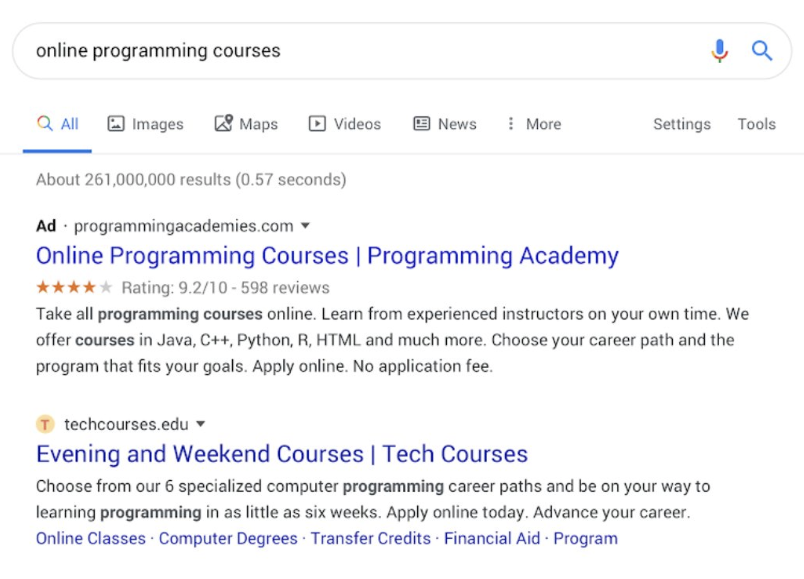Open the Videos results tab
The height and width of the screenshot is (579, 804).
pyautogui.click(x=345, y=124)
